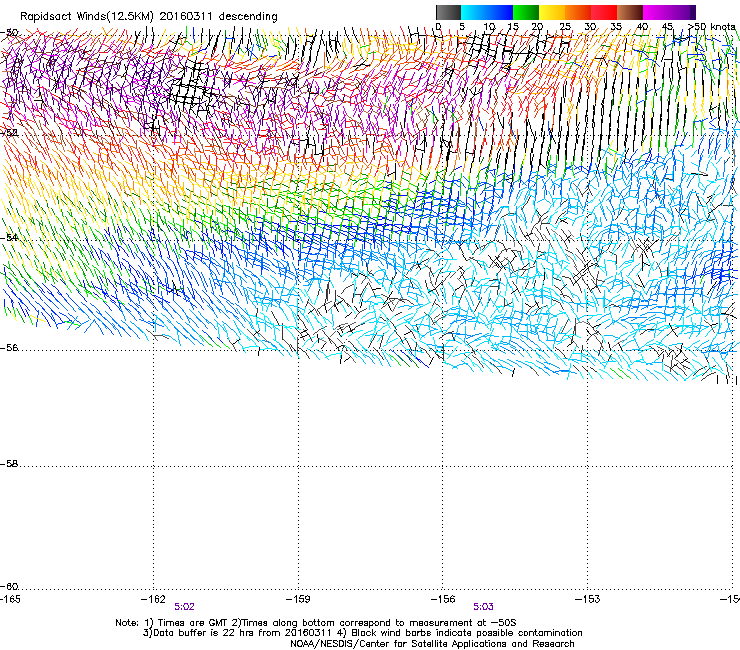
Task: Click the Rapidscat Winds title text
Action: (x=149, y=16)
